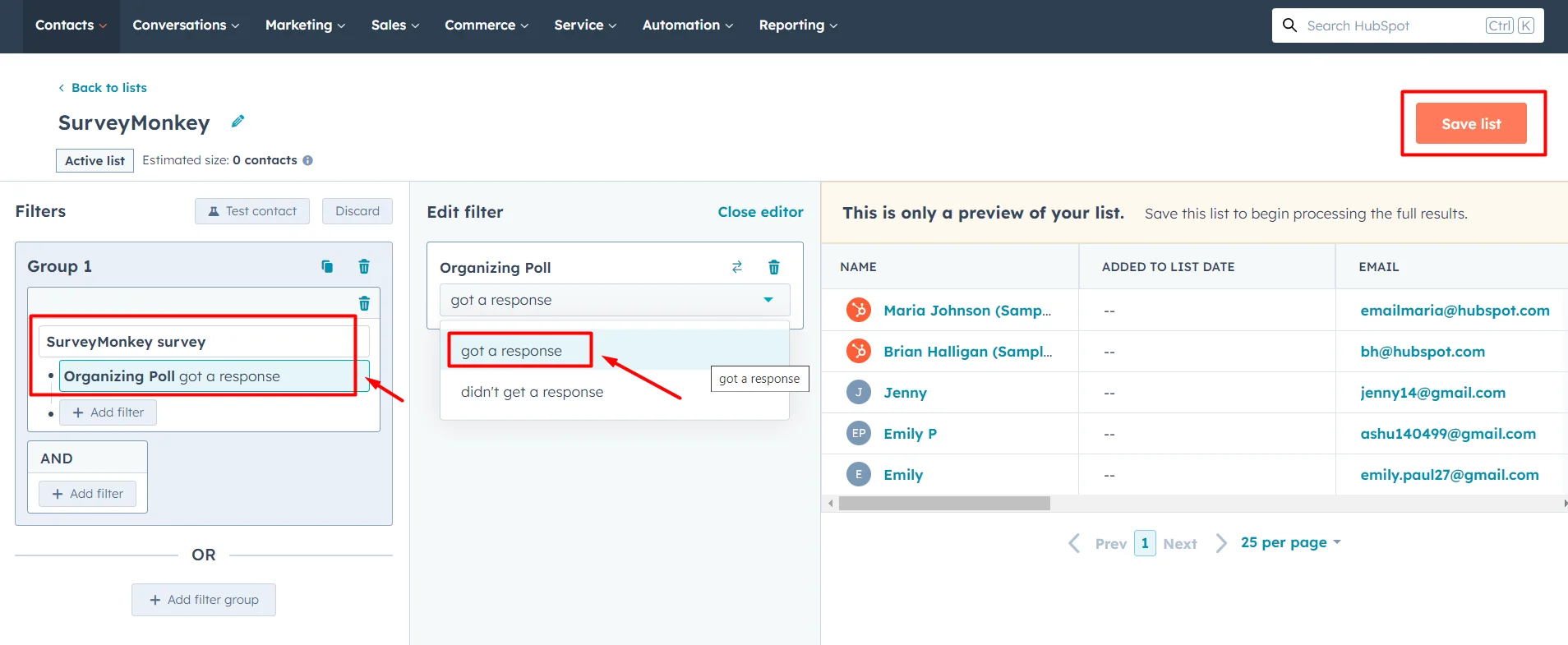Click the swap icon next to Organizing Poll
This screenshot has height=645, width=1568.
(x=737, y=267)
